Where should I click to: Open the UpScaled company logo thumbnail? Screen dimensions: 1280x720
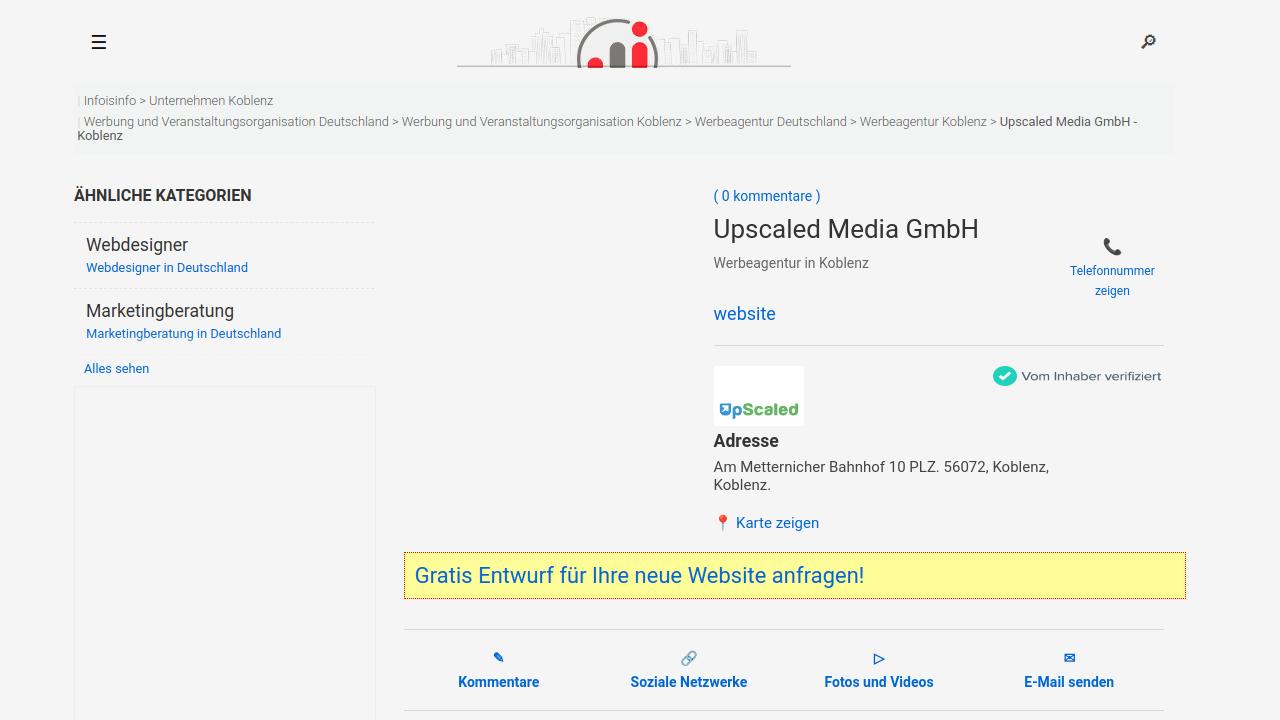[x=759, y=396]
